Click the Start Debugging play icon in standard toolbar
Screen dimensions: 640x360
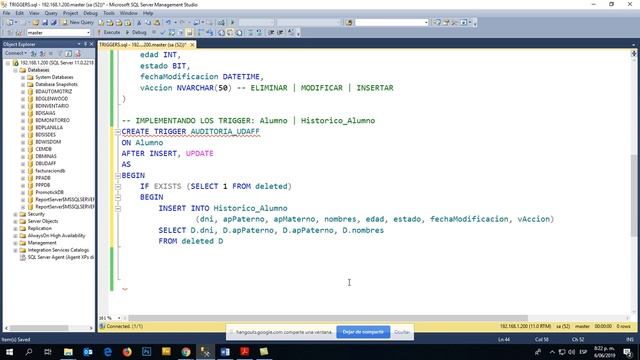[233, 22]
